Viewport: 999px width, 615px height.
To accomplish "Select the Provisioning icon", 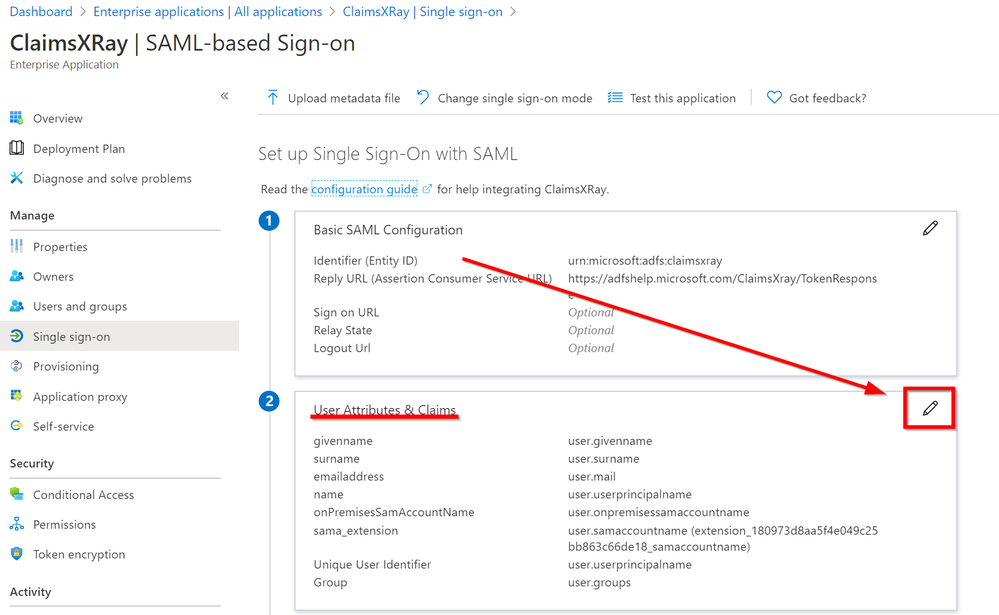I will click(x=16, y=366).
